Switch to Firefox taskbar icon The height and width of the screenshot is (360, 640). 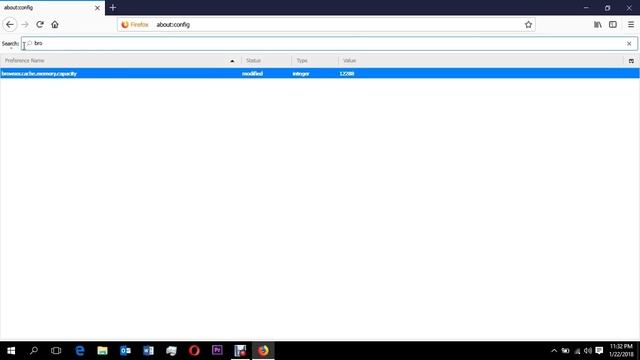pyautogui.click(x=263, y=351)
